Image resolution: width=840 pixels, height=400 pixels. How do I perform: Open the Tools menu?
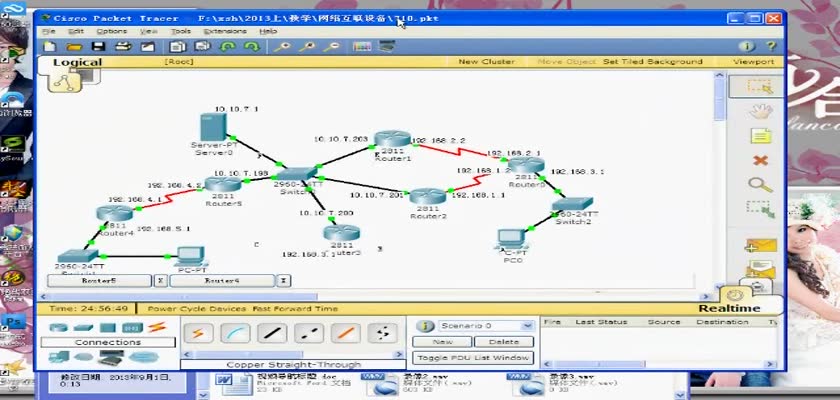(181, 32)
